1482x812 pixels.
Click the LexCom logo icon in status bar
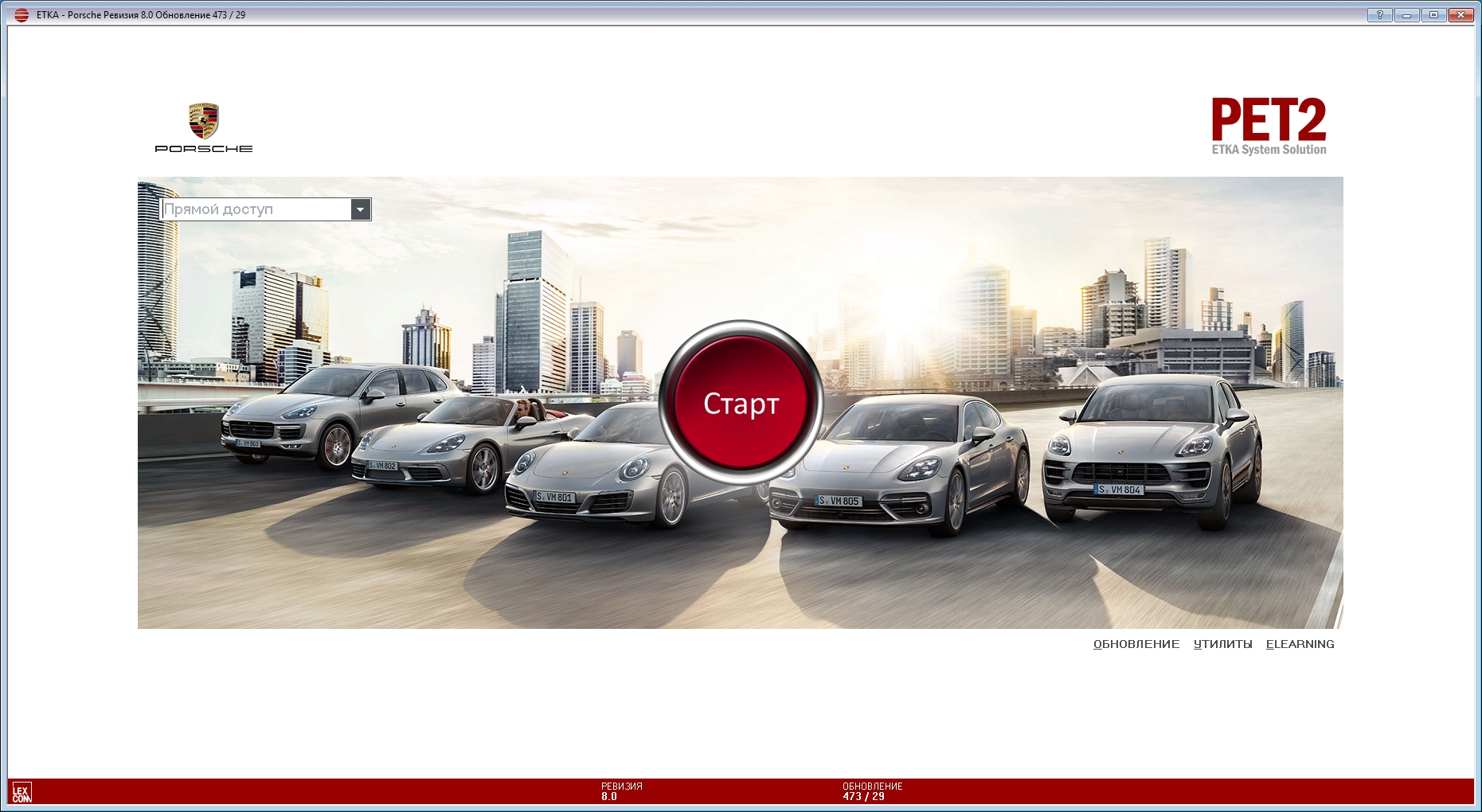22,793
